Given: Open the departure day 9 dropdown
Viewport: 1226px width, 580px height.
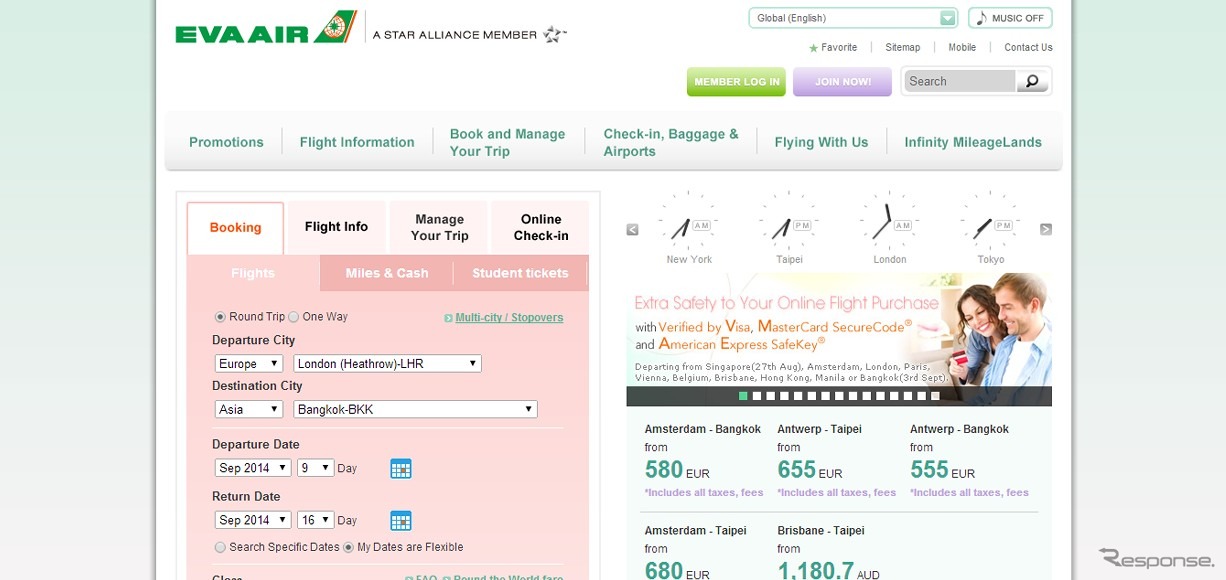Looking at the screenshot, I should pyautogui.click(x=315, y=467).
